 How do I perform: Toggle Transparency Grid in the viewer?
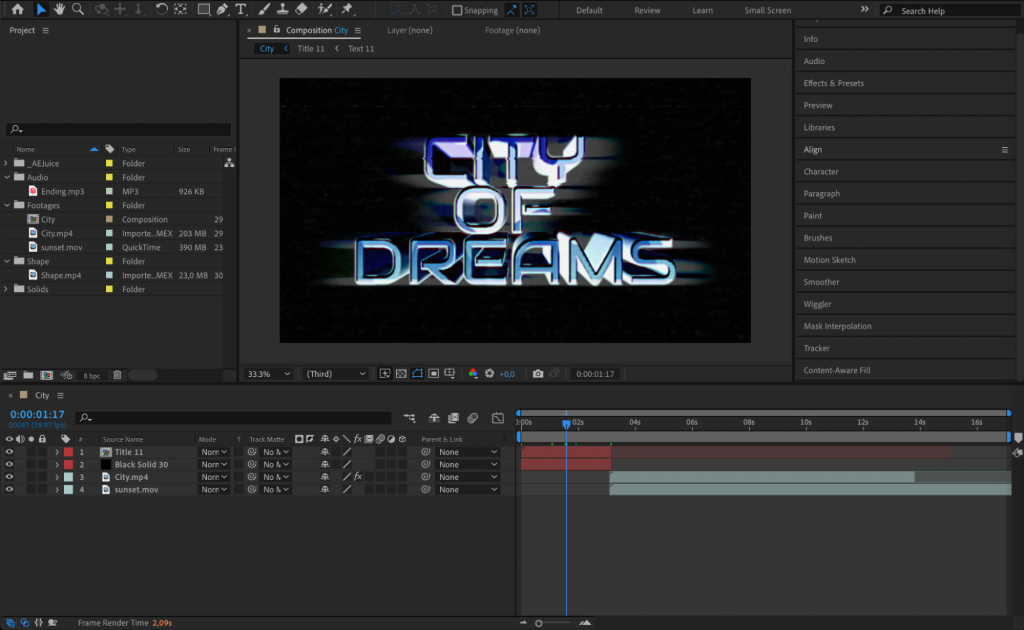pos(400,373)
